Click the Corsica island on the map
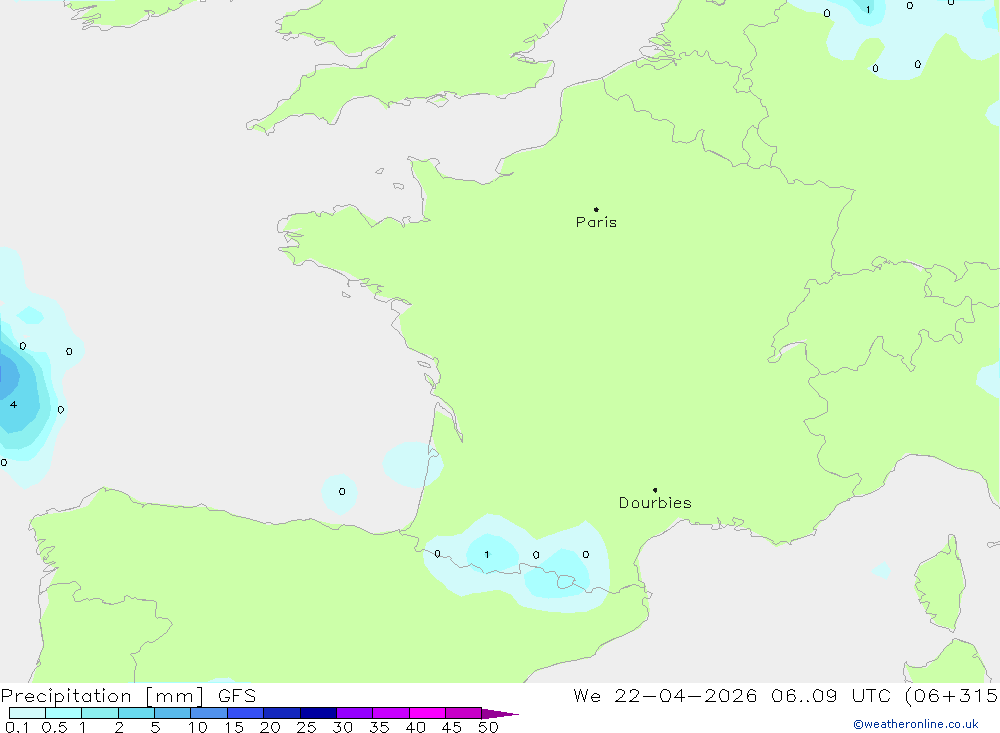Image resolution: width=1000 pixels, height=733 pixels. 940,584
